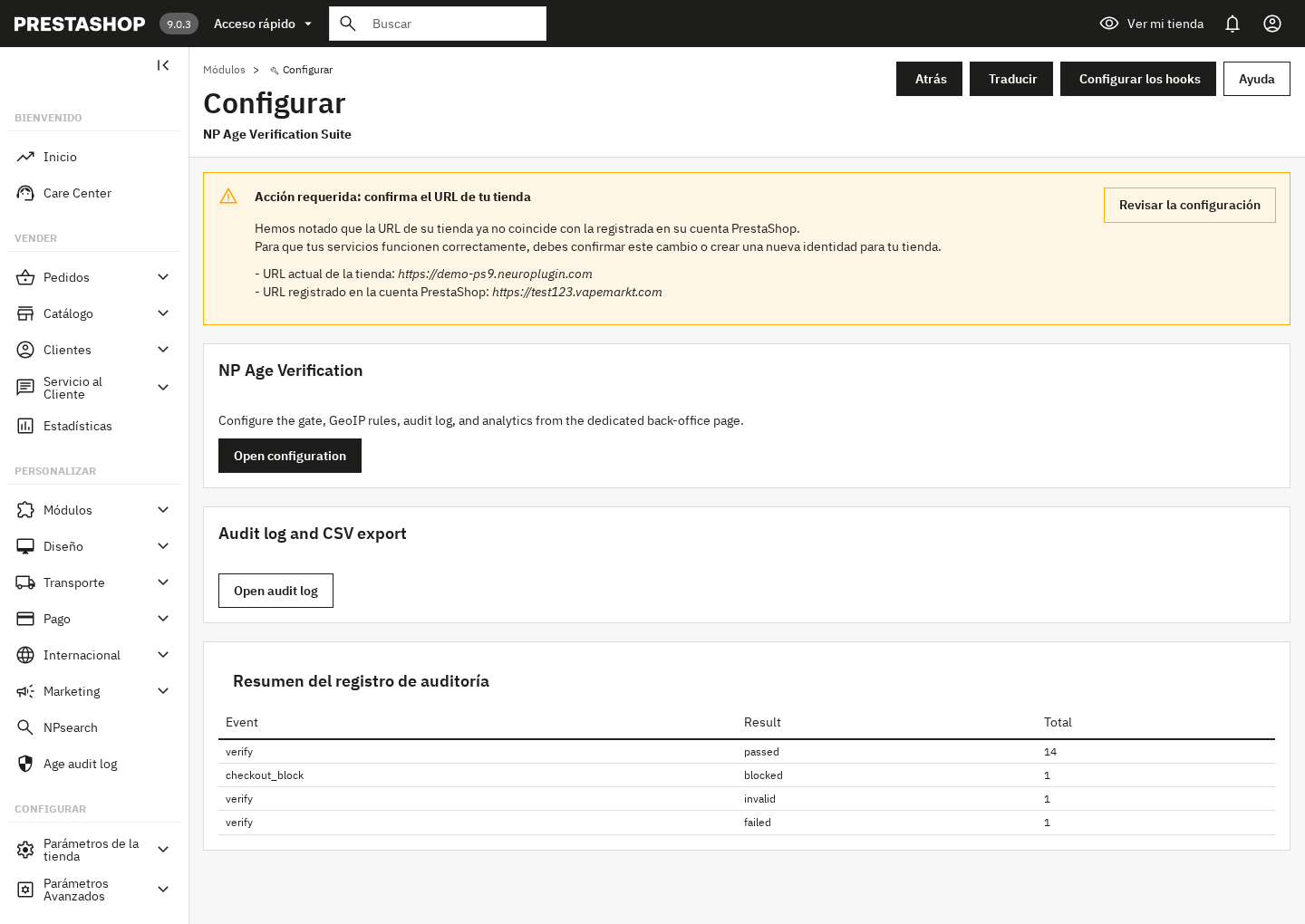1305x924 pixels.
Task: Open Marketing menu item label
Action: [x=72, y=691]
